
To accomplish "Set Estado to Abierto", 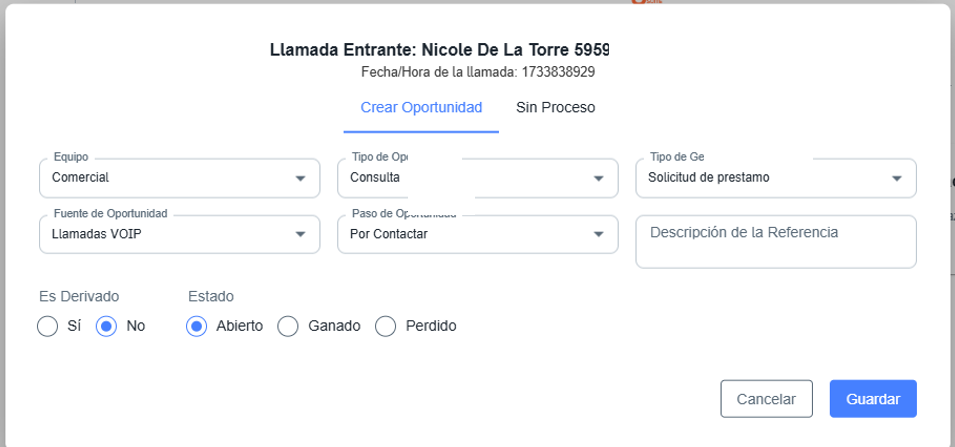I will click(x=197, y=326).
